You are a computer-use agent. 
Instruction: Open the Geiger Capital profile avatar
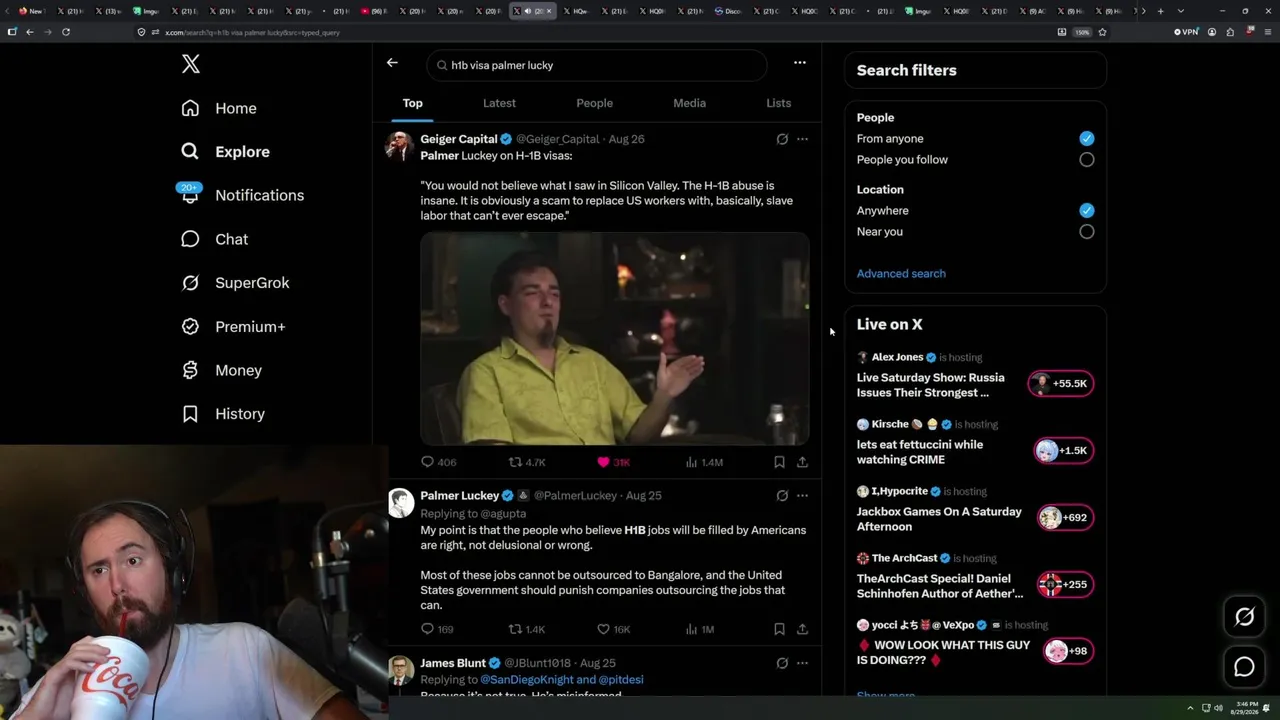400,145
